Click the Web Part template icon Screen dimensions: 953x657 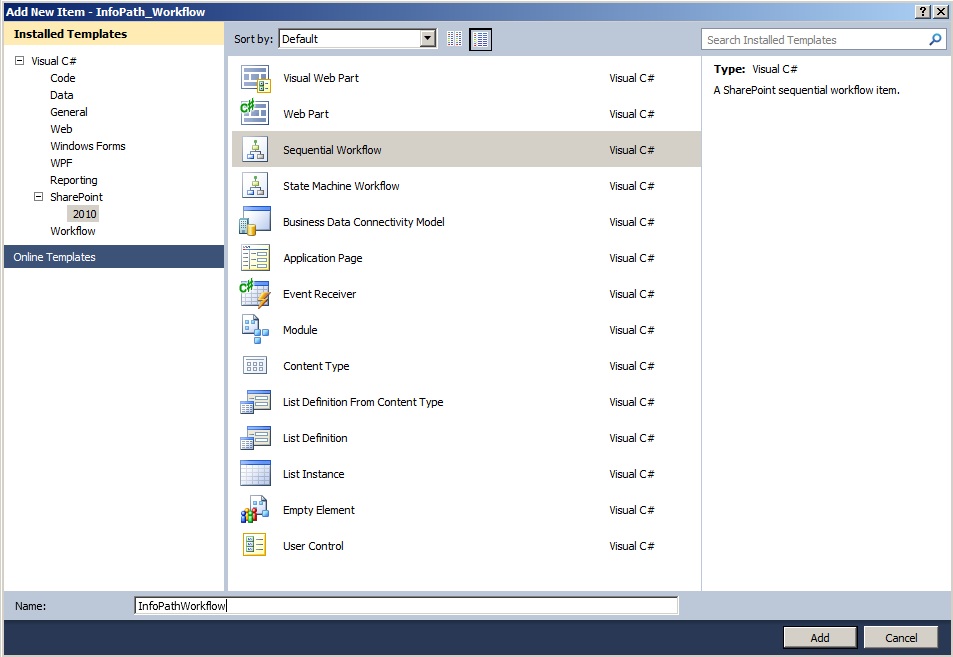pyautogui.click(x=255, y=113)
